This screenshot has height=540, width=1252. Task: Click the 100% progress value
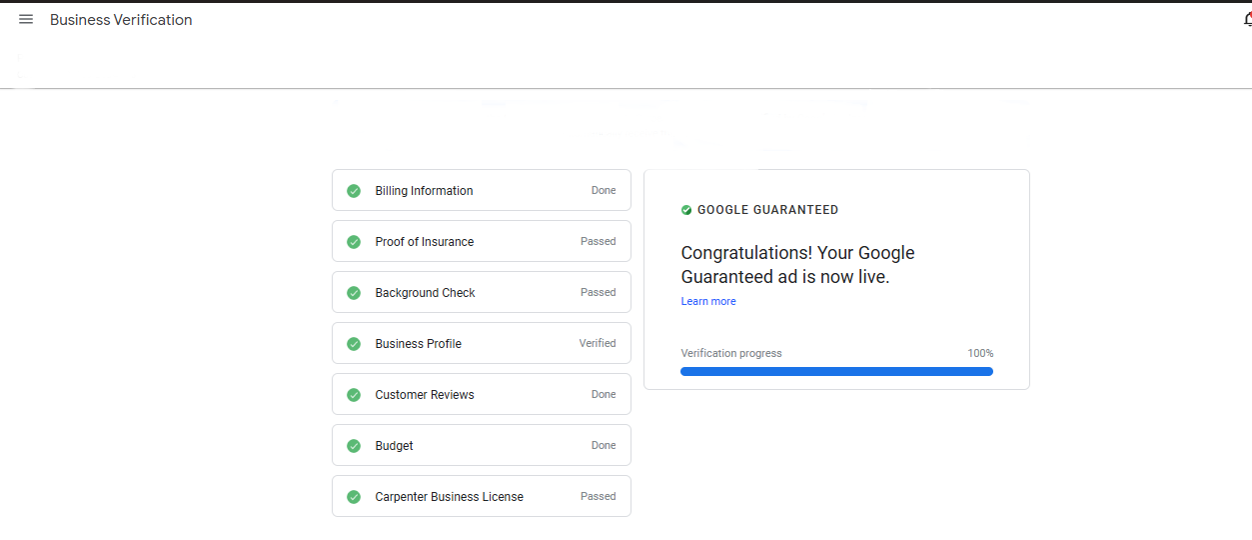(x=980, y=353)
